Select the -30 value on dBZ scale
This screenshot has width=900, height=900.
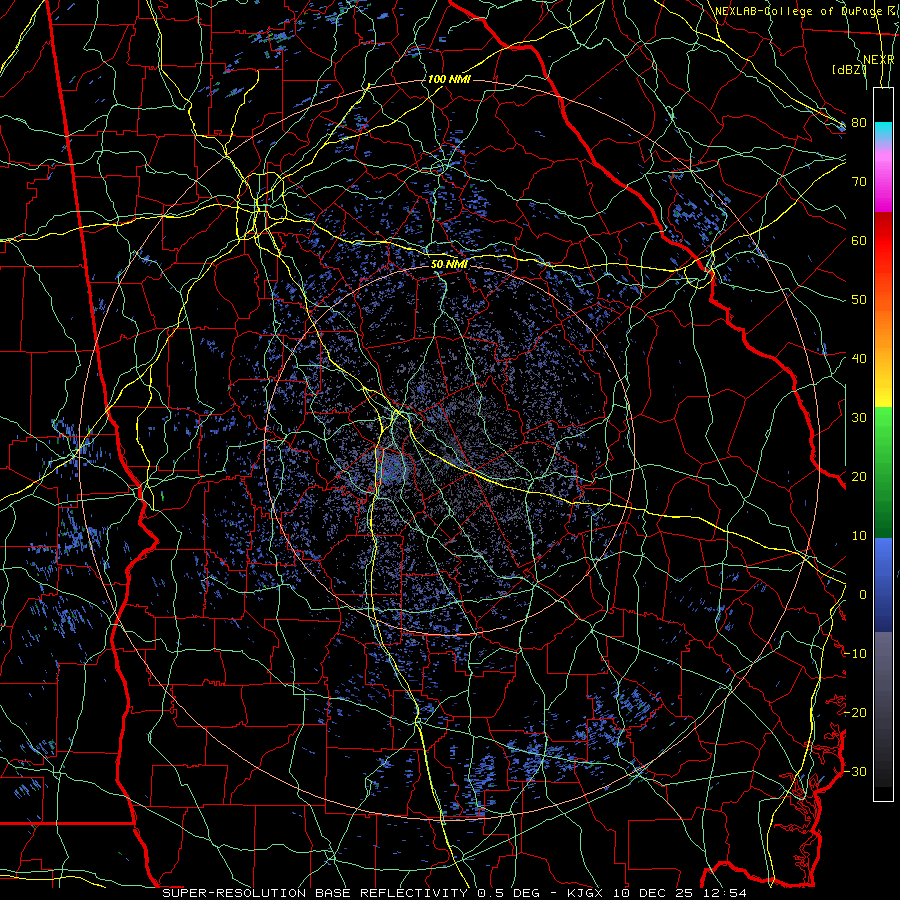tap(855, 771)
